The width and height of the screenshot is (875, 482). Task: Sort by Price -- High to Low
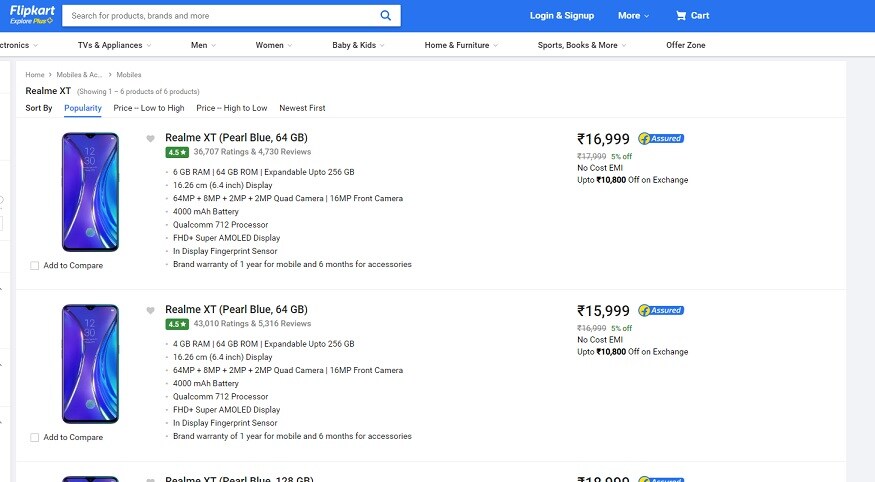click(232, 108)
